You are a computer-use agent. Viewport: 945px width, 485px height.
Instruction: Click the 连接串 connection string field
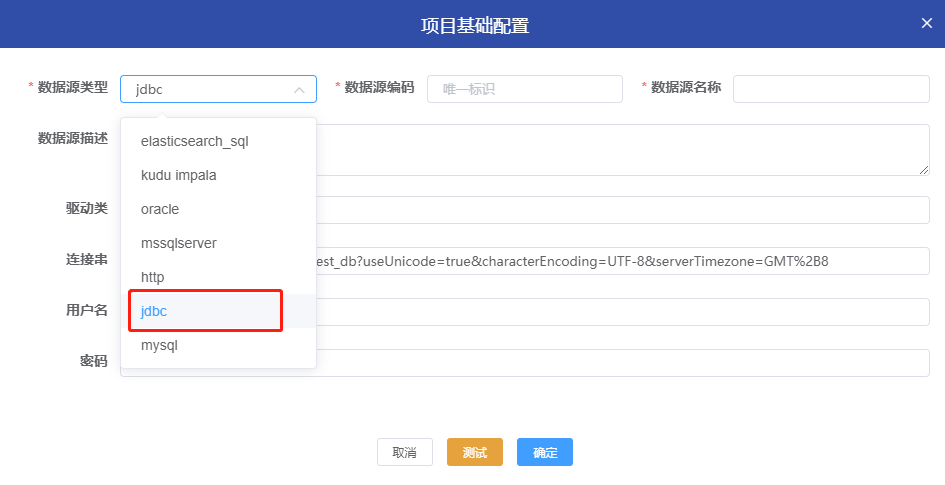point(620,261)
